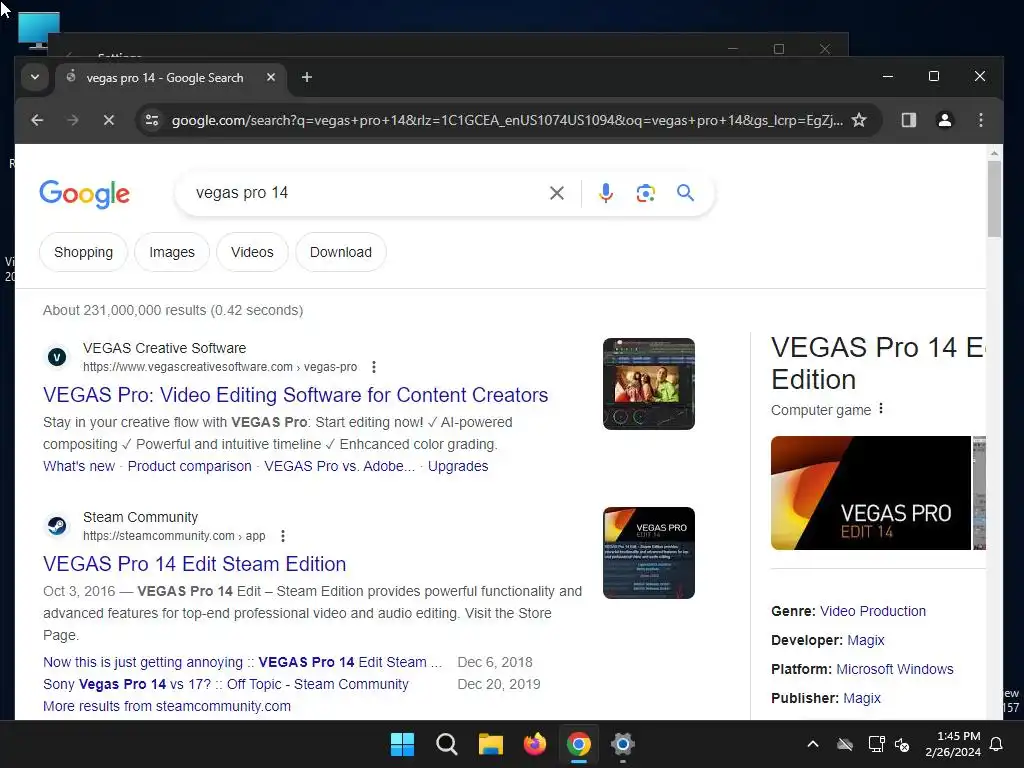Open the Microsoft Windows platform link
Viewport: 1024px width, 768px height.
(895, 669)
